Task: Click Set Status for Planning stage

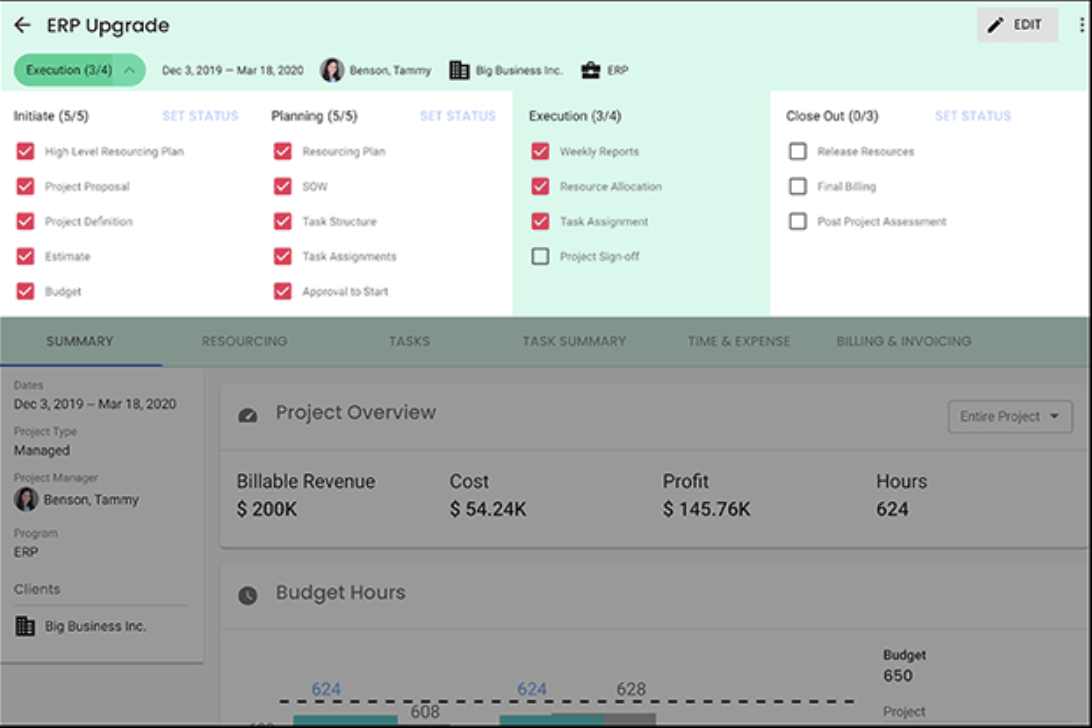Action: pyautogui.click(x=457, y=116)
